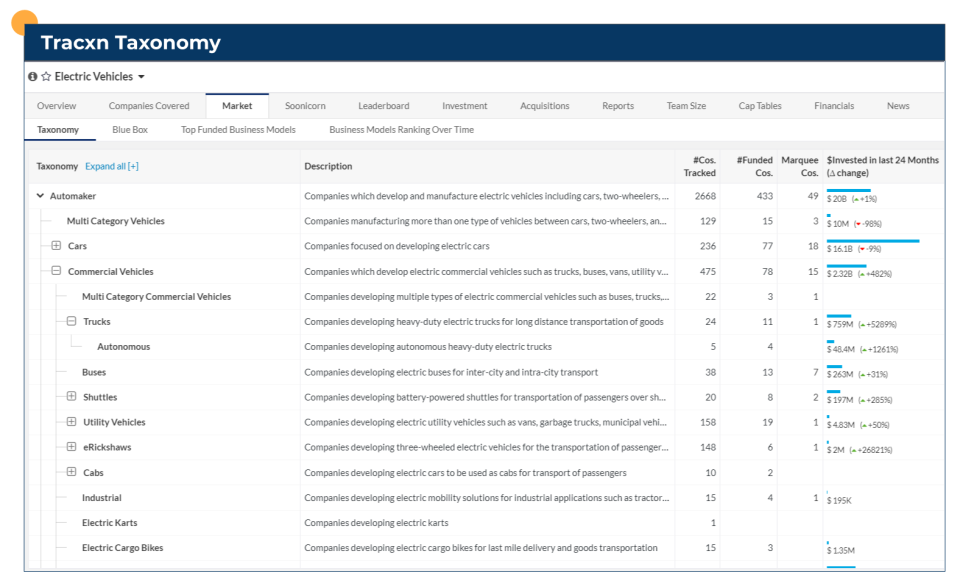The height and width of the screenshot is (587, 960).
Task: Collapse the Automaker tree chevron
Action: point(38,196)
